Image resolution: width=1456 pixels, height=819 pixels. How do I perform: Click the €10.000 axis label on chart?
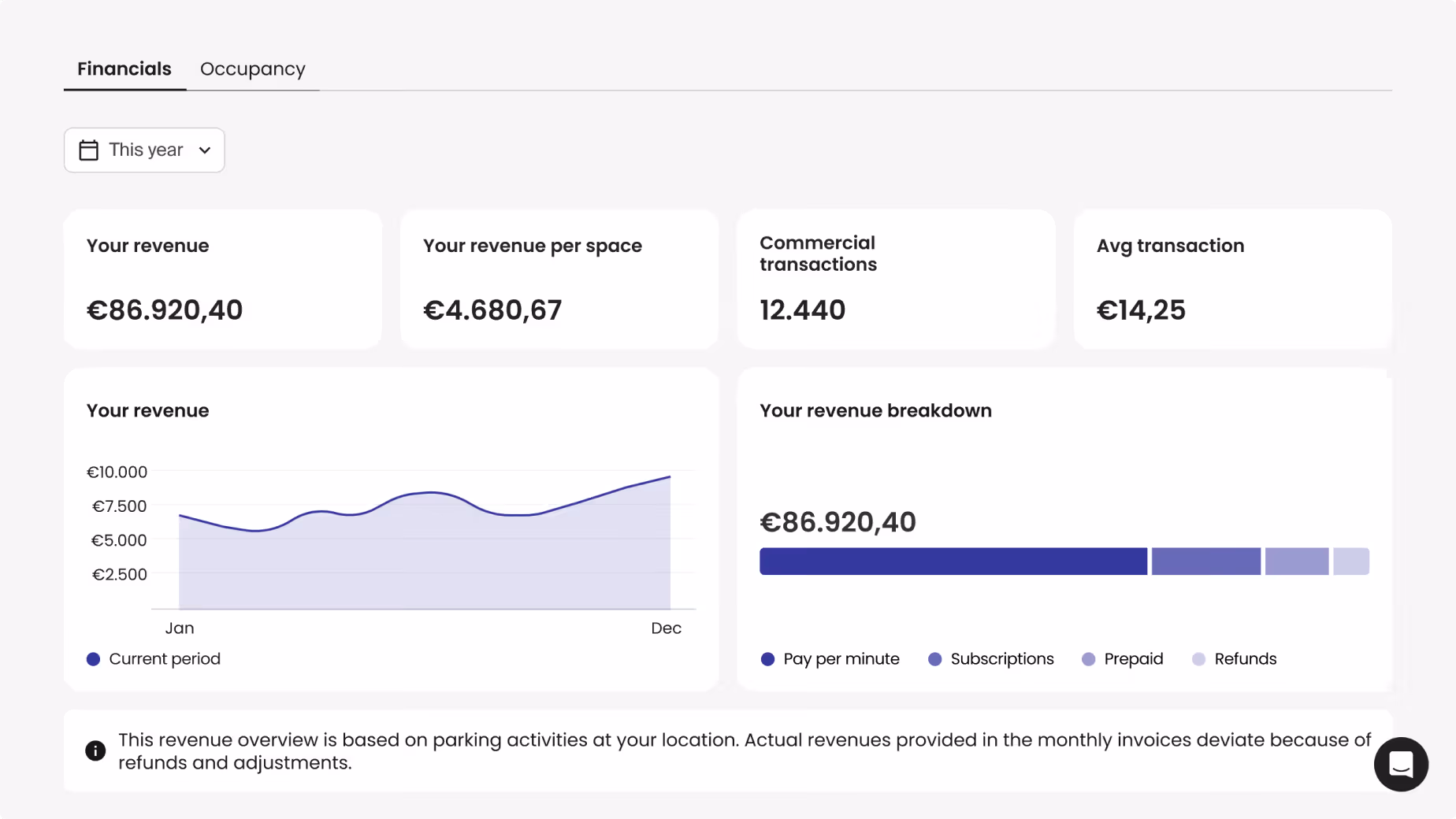(x=117, y=472)
